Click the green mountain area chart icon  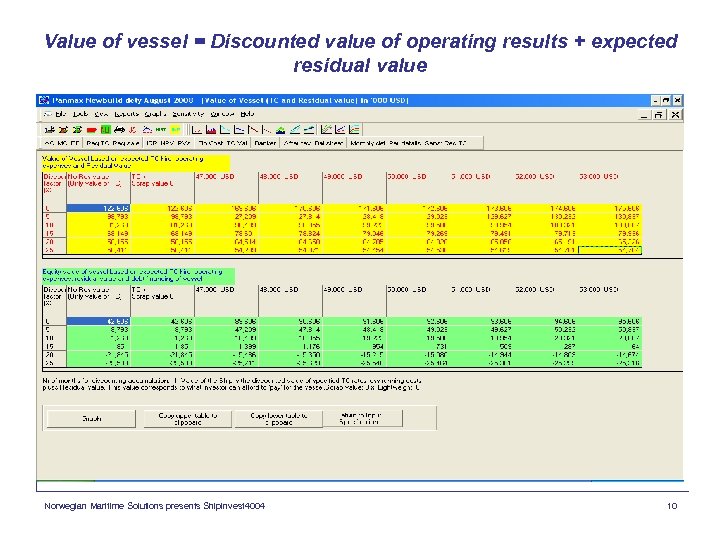click(x=281, y=129)
